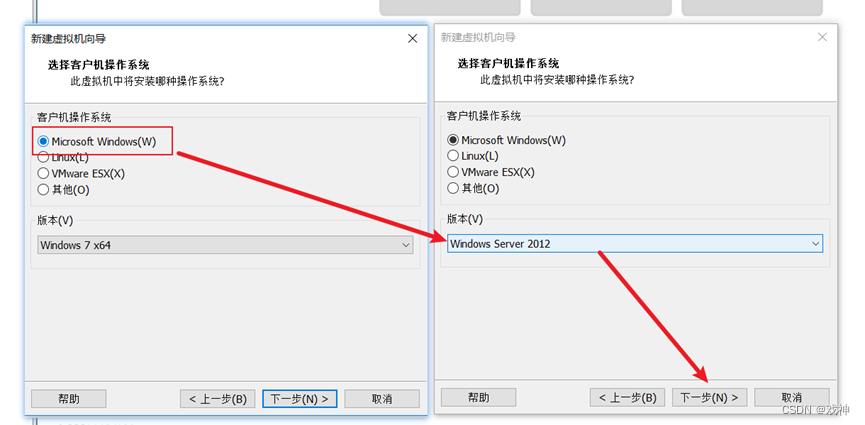Click the 选择客户机操作系统 heading in left wizard
This screenshot has height=425, width=865.
pyautogui.click(x=98, y=65)
